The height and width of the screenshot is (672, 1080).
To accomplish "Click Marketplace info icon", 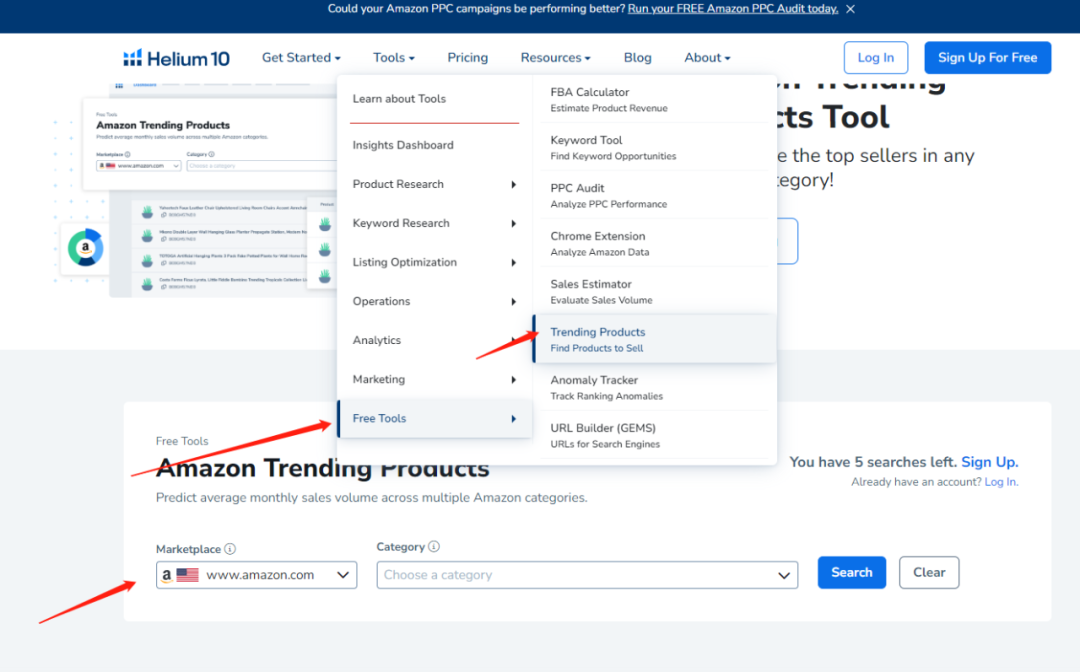I will 230,549.
